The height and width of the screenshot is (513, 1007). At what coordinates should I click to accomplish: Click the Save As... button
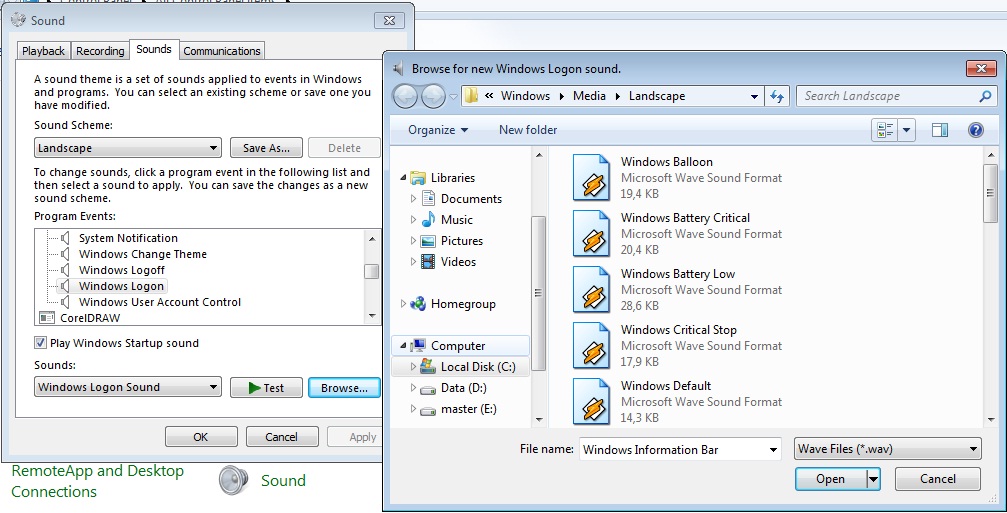267,148
